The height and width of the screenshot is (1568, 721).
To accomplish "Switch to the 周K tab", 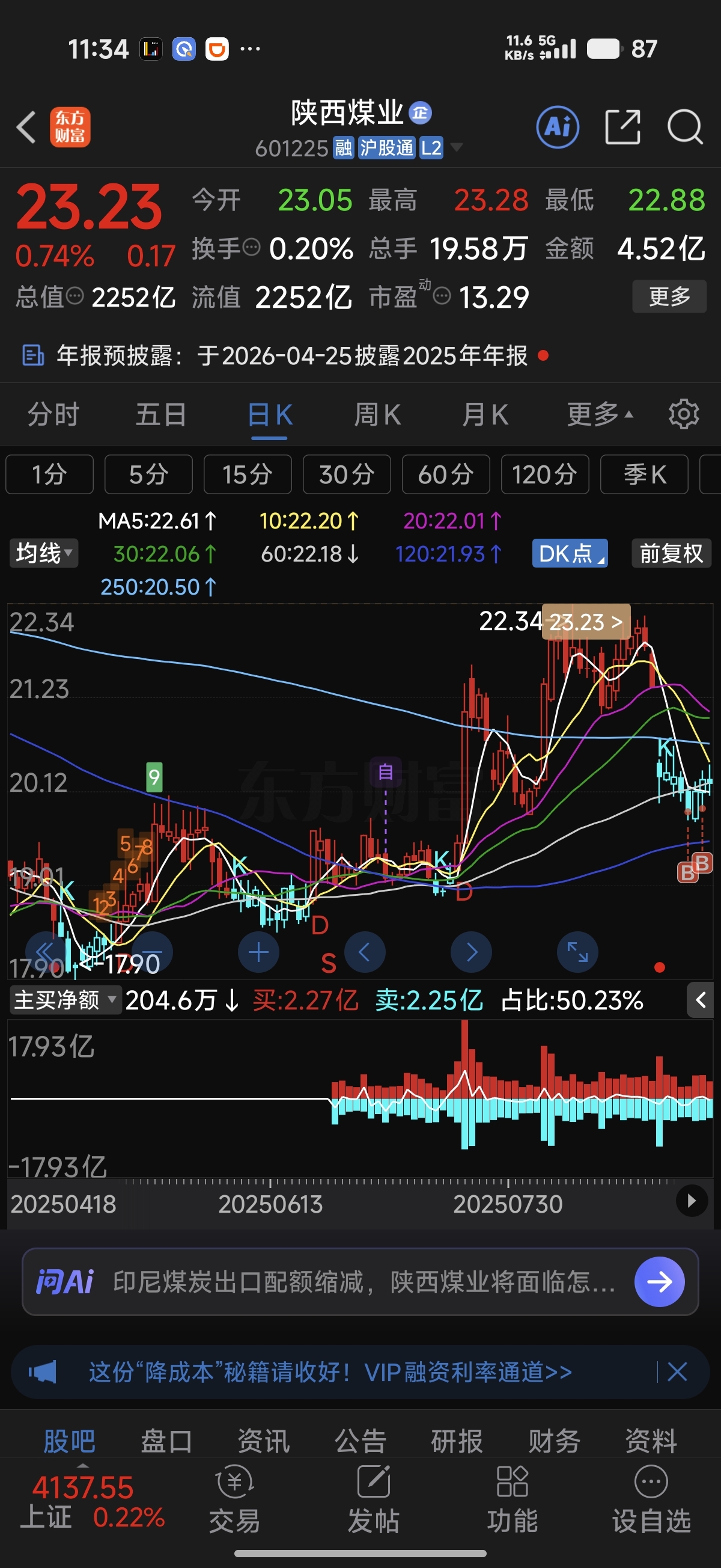I will coord(377,414).
